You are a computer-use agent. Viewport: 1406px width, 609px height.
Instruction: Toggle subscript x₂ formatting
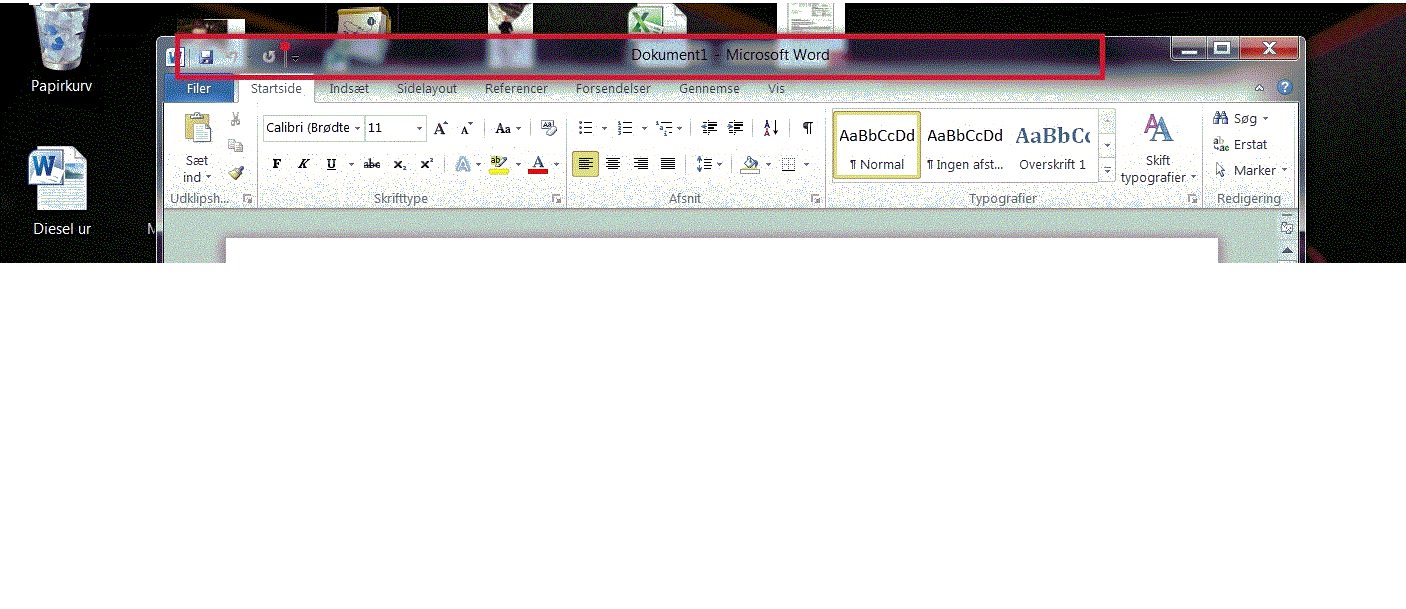(399, 164)
